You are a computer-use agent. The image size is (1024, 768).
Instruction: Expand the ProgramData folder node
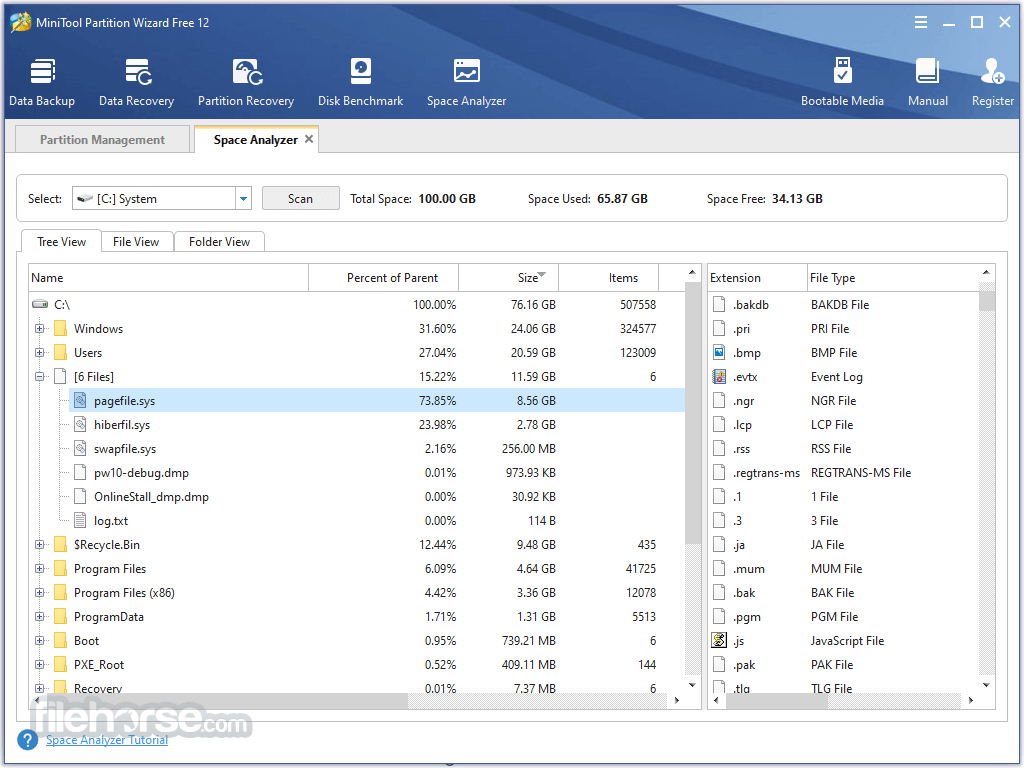pyautogui.click(x=39, y=616)
